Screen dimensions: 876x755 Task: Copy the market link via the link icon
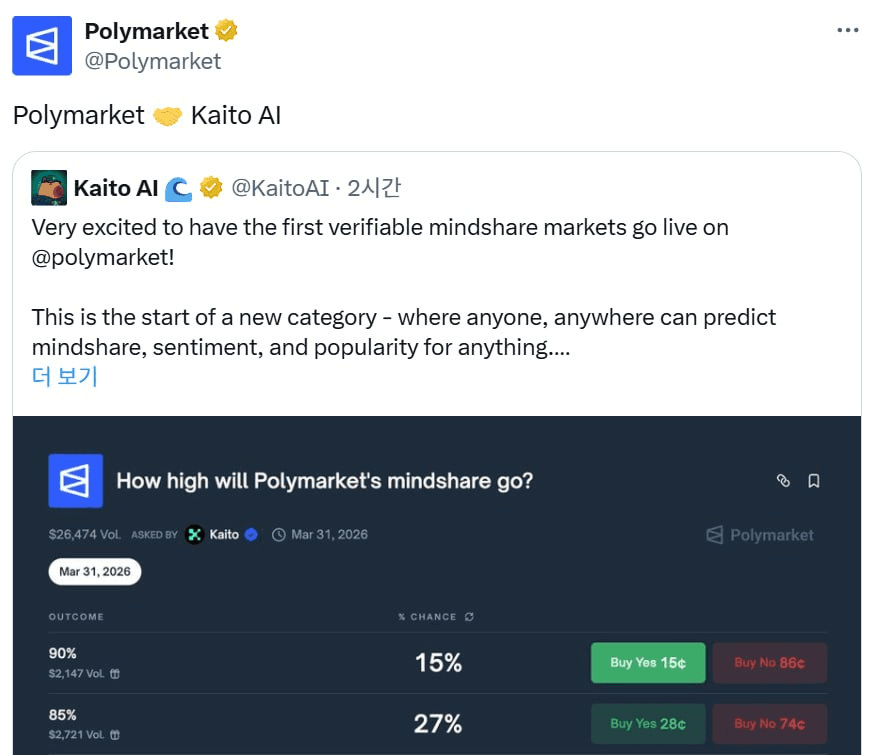(783, 480)
